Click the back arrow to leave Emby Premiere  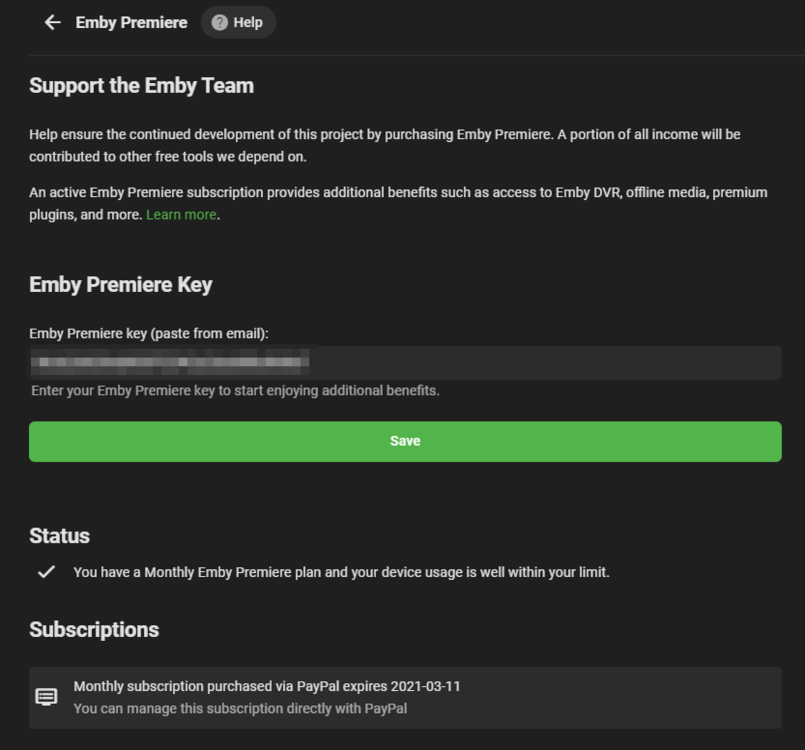point(52,21)
